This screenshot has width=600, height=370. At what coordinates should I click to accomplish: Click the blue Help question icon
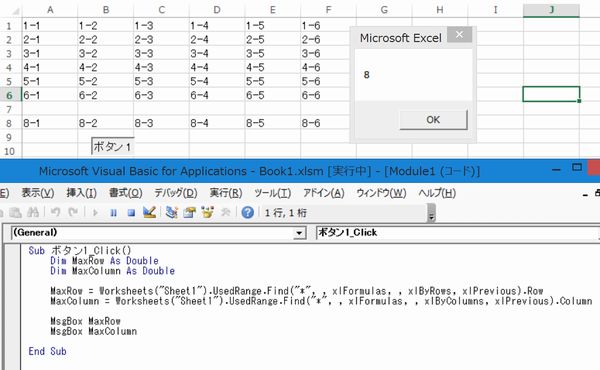pyautogui.click(x=248, y=212)
